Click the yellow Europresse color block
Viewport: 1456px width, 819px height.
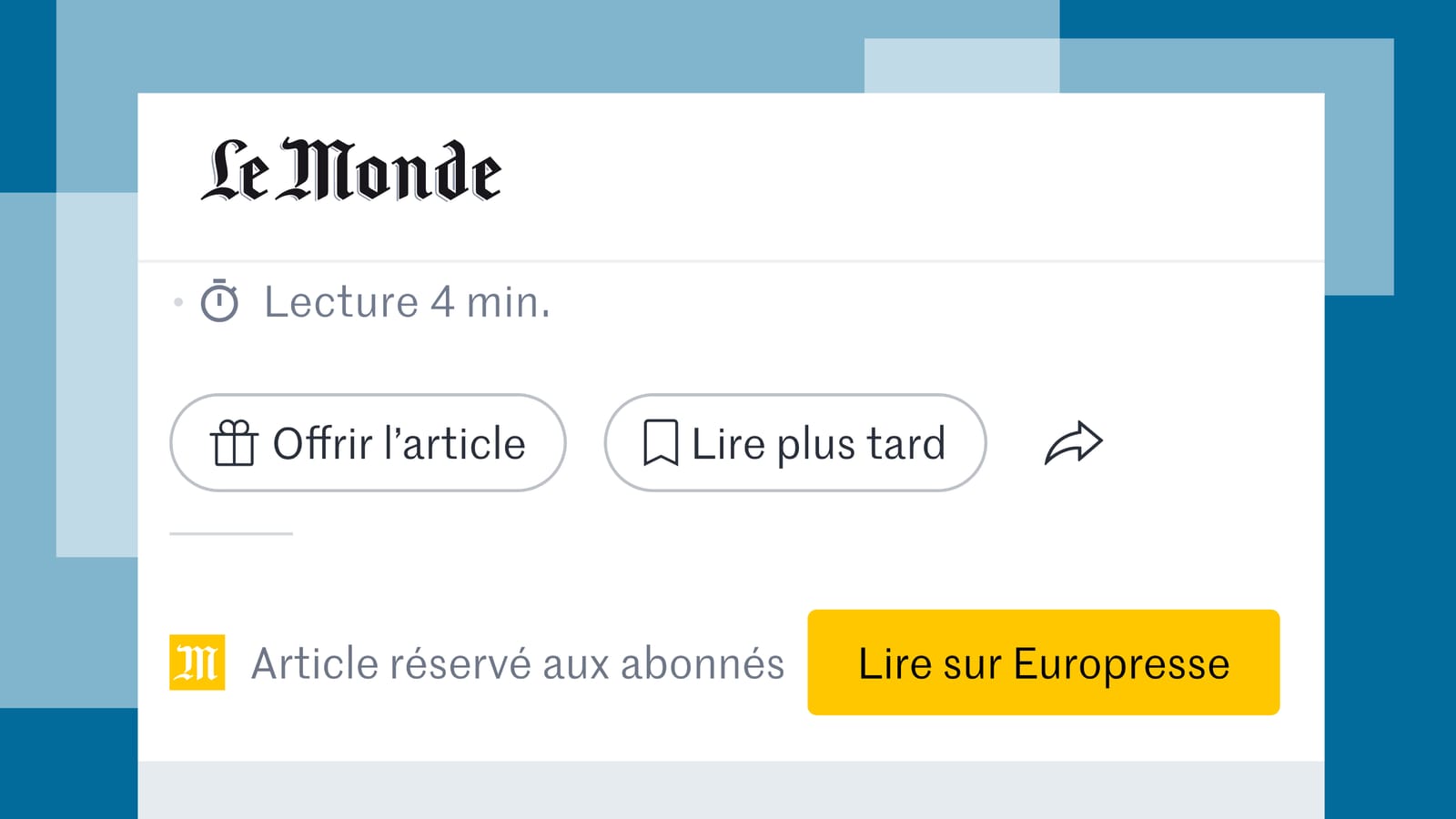pos(1043,663)
